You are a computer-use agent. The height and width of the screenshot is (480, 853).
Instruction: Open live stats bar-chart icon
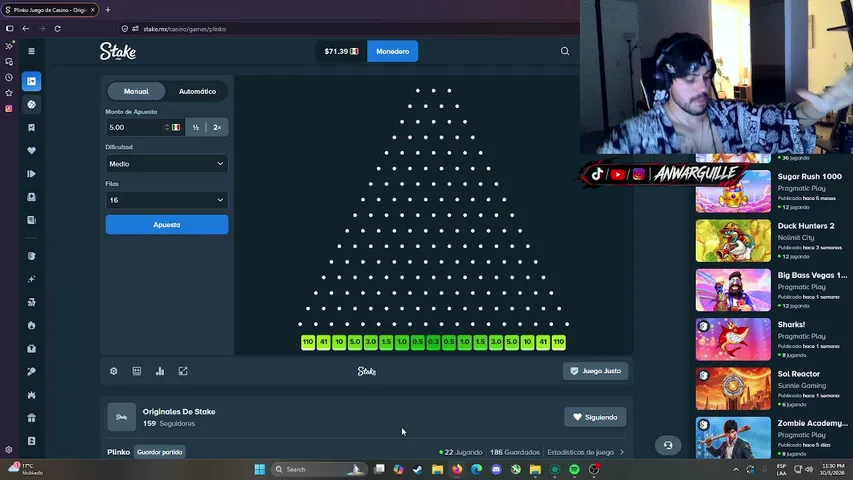click(x=160, y=371)
